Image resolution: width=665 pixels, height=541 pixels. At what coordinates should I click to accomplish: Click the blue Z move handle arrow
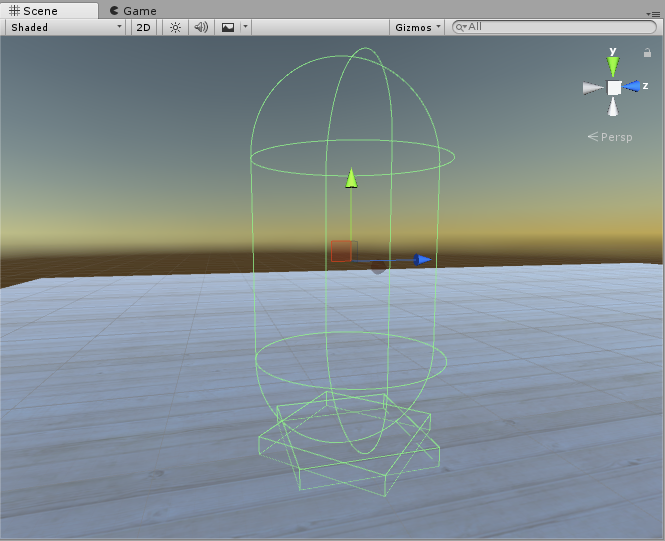click(422, 259)
